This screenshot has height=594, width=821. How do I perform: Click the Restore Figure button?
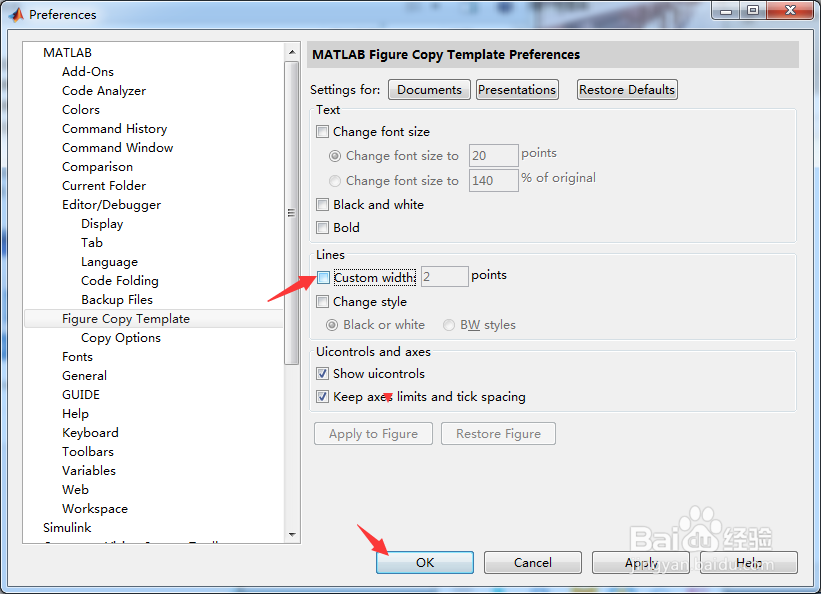coord(498,434)
